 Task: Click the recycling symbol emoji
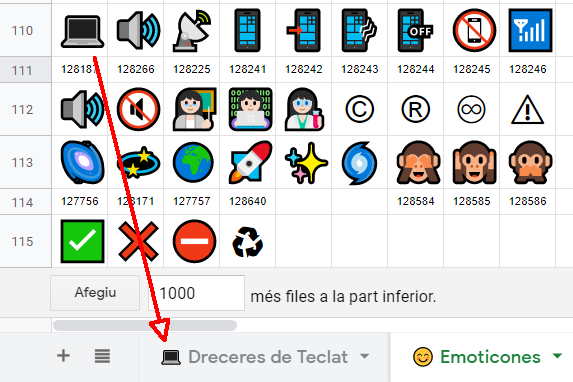(247, 241)
